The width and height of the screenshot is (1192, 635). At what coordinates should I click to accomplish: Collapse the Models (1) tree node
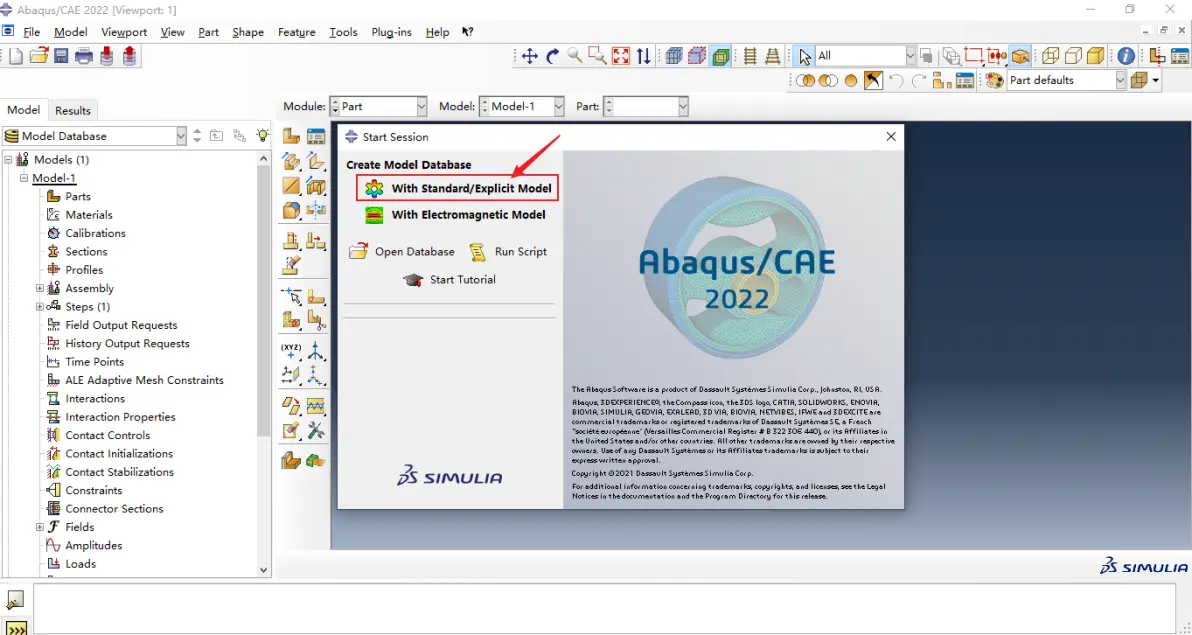pyautogui.click(x=8, y=160)
